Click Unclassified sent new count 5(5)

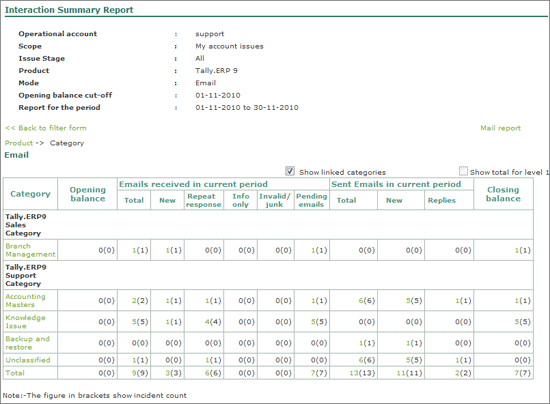[414, 360]
